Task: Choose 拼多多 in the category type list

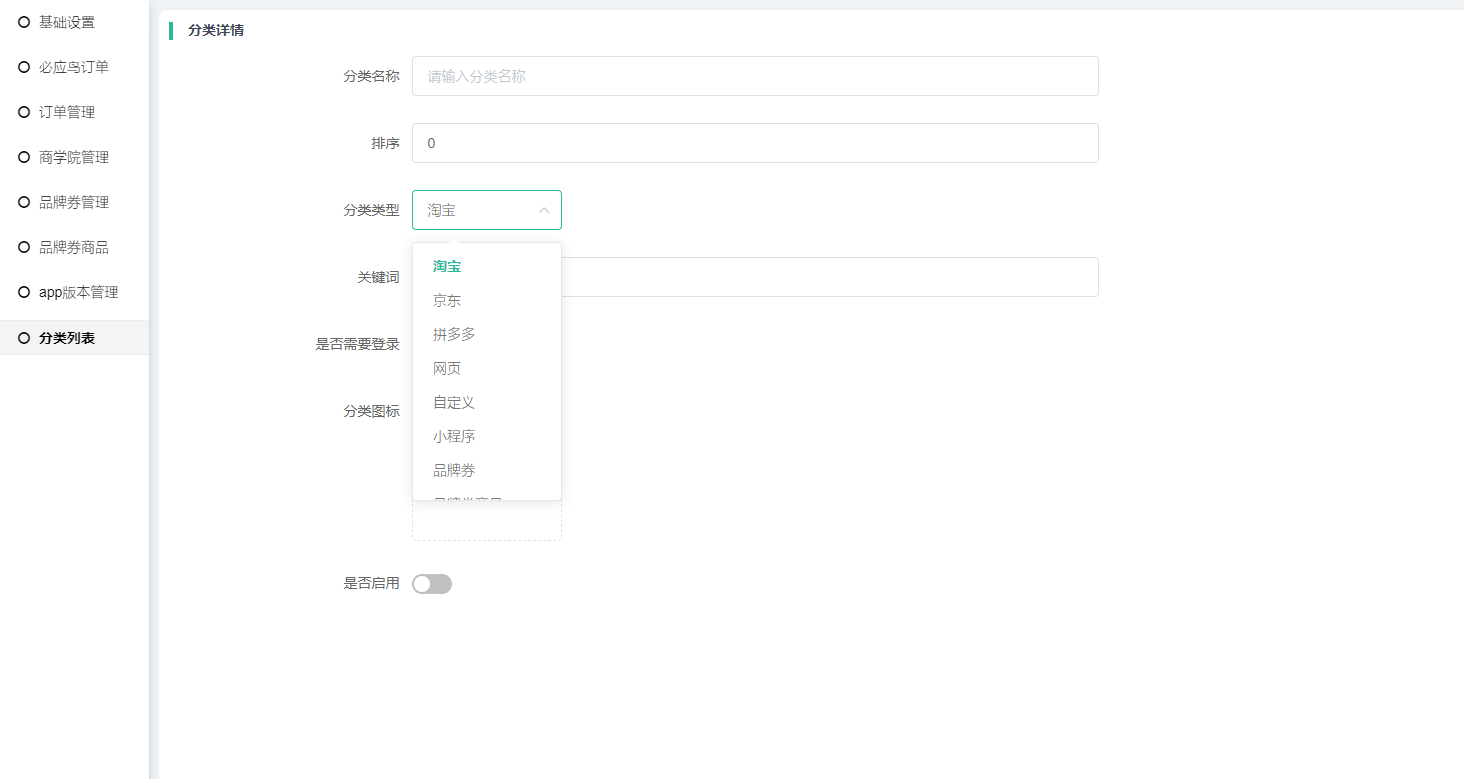Action: click(454, 334)
